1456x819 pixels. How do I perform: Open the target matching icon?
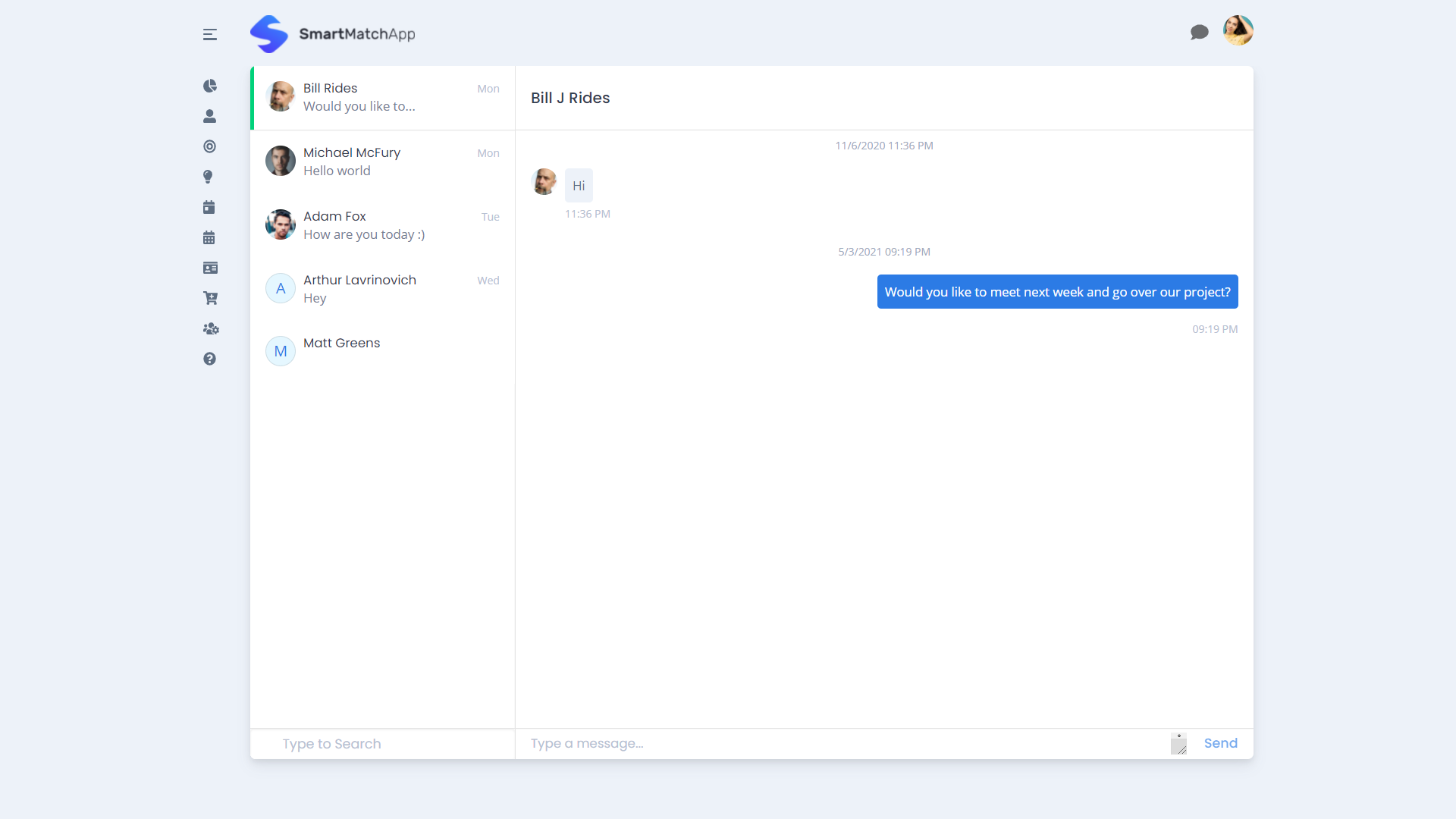pyautogui.click(x=210, y=146)
